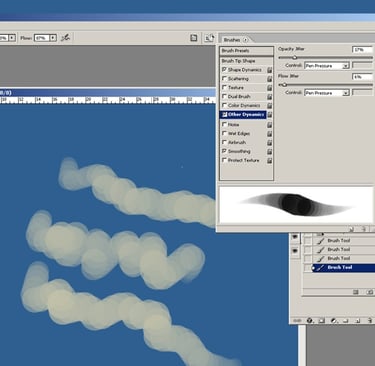The width and height of the screenshot is (375, 366).
Task: Open Brush Presets section
Action: (246, 51)
